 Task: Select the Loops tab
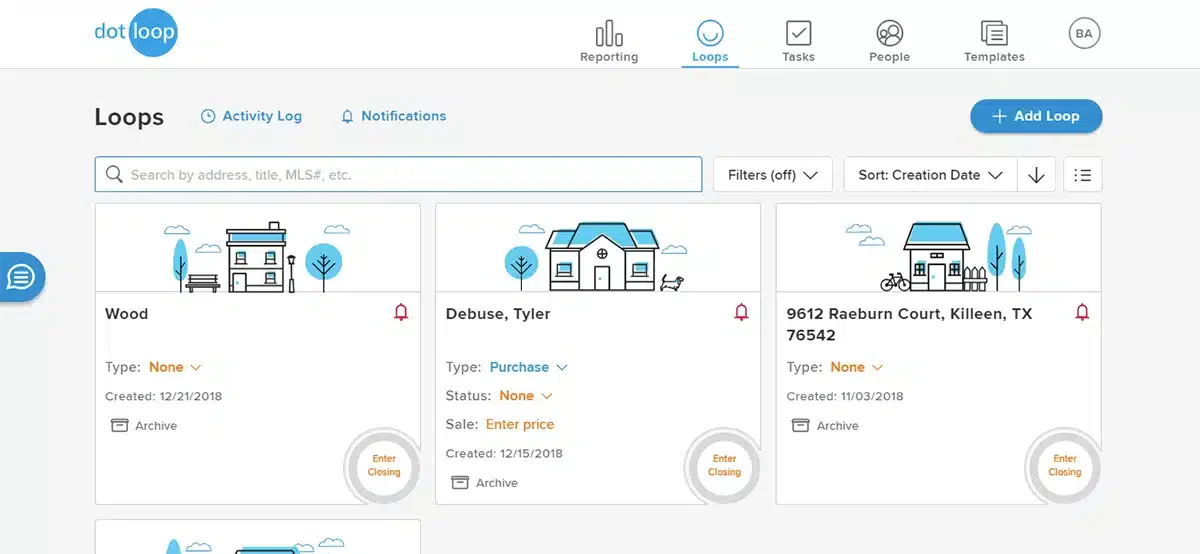710,41
